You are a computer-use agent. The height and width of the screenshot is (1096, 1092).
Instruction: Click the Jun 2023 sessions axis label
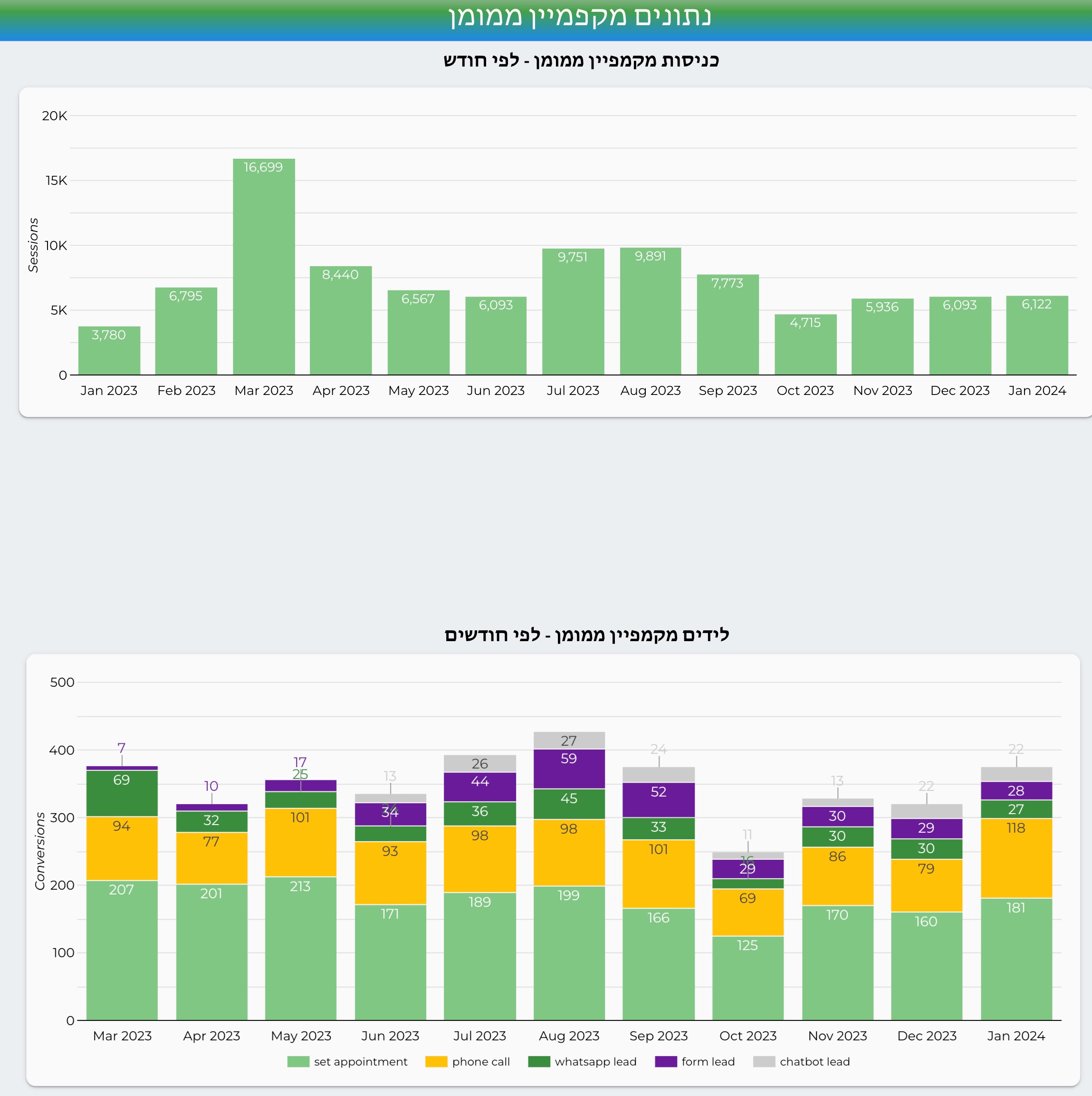[496, 390]
